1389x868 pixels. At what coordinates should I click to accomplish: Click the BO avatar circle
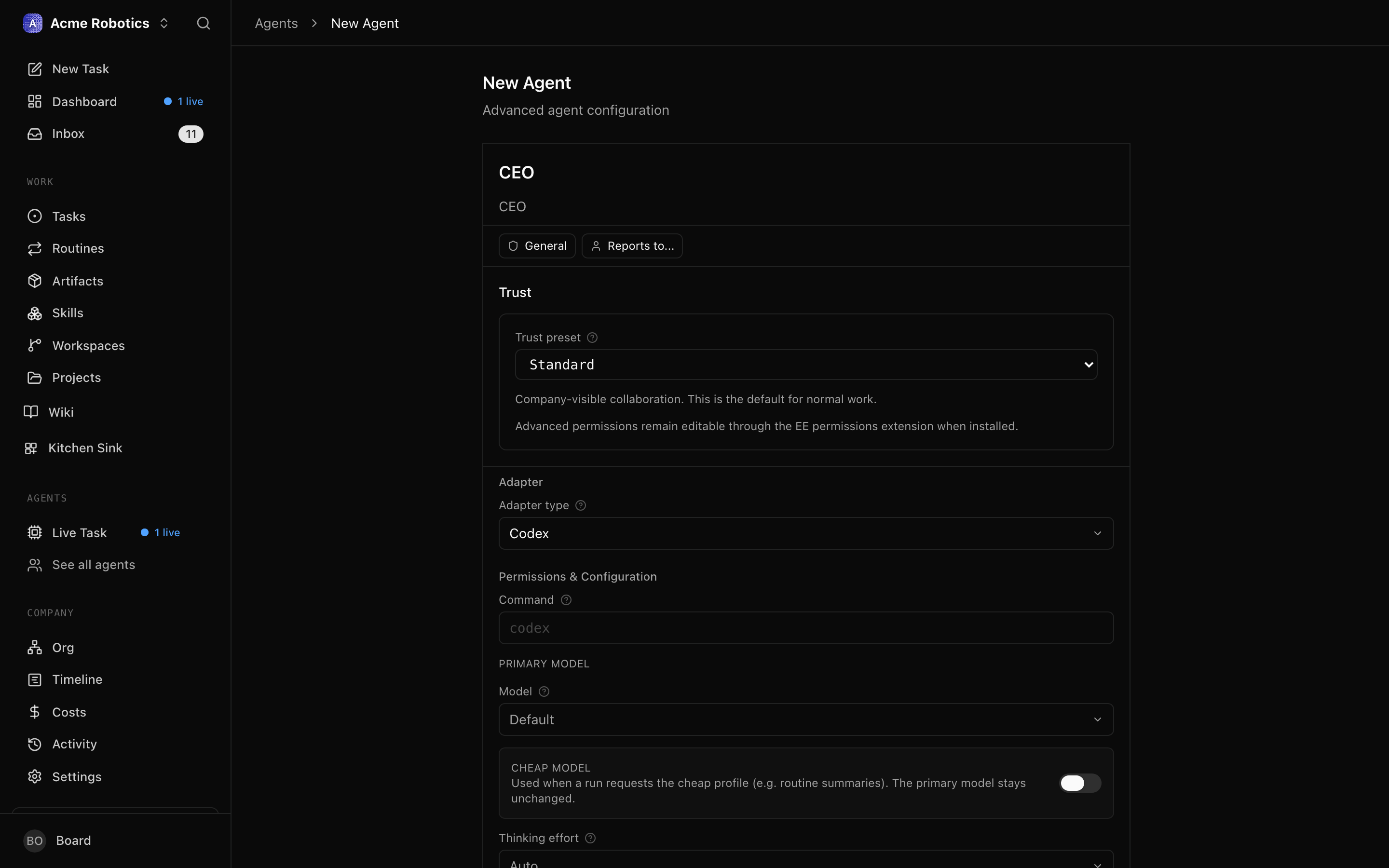[x=34, y=841]
